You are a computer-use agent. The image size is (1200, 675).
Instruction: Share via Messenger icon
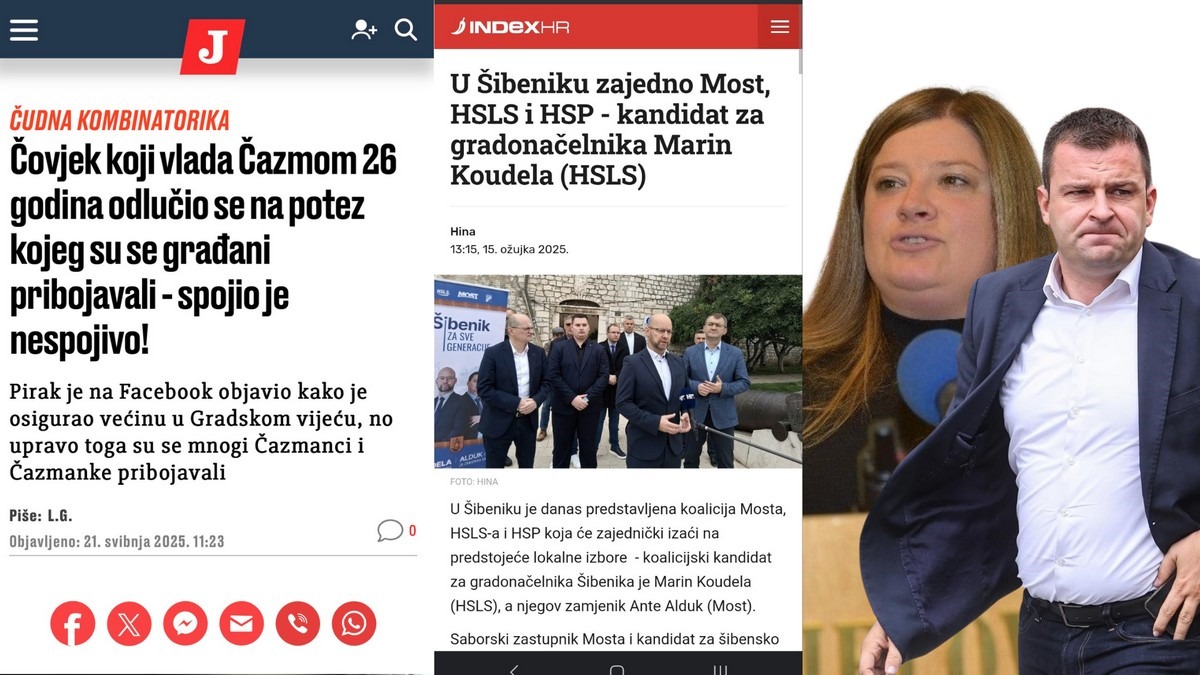[x=185, y=623]
